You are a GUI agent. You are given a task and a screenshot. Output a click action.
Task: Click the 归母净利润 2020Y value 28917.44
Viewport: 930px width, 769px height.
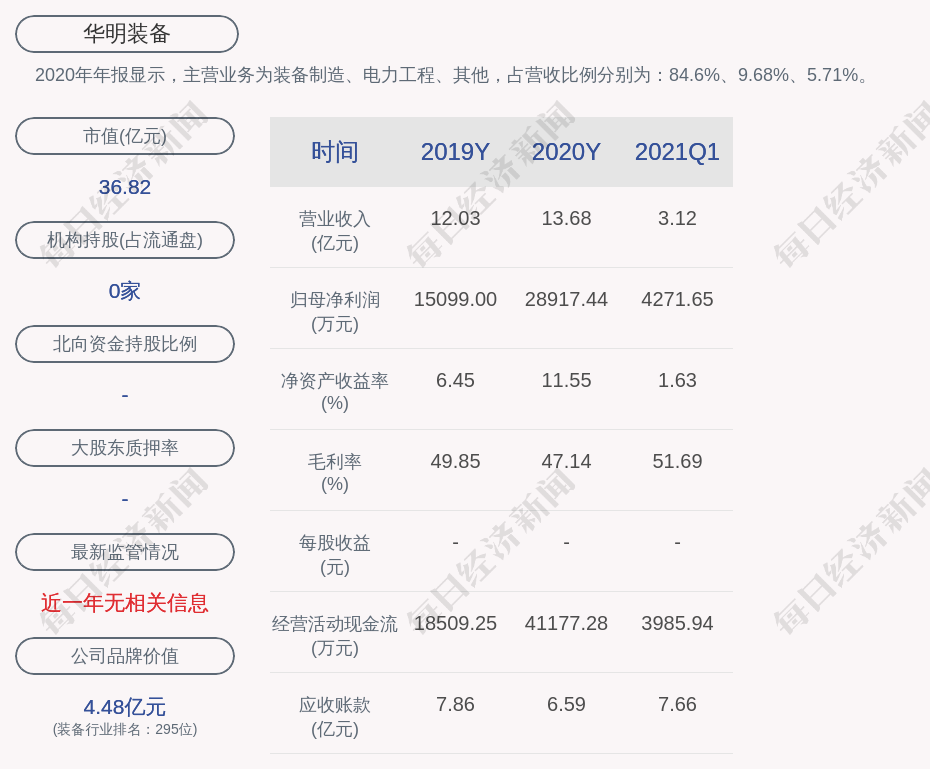coord(566,299)
